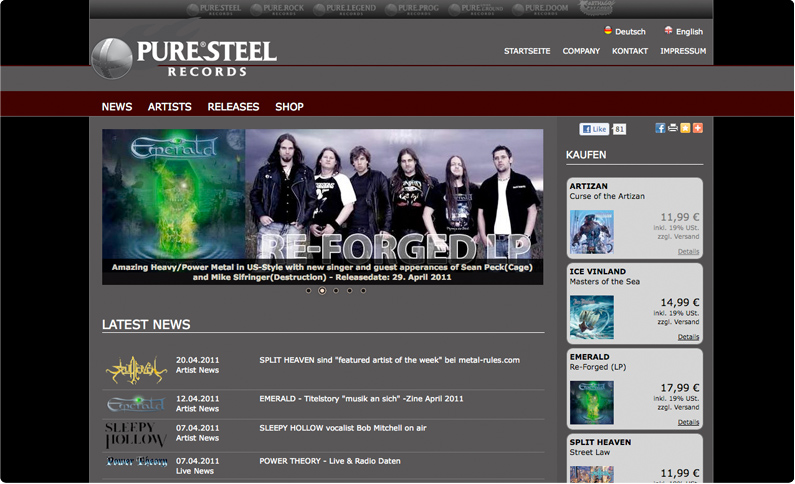
Task: Open the Shop section
Action: pos(289,107)
